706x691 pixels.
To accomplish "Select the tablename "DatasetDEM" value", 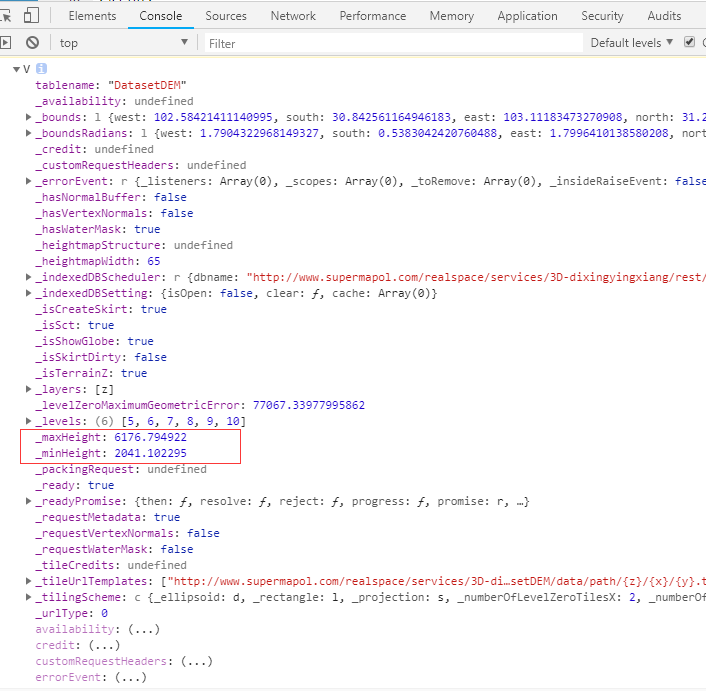I will (x=147, y=85).
